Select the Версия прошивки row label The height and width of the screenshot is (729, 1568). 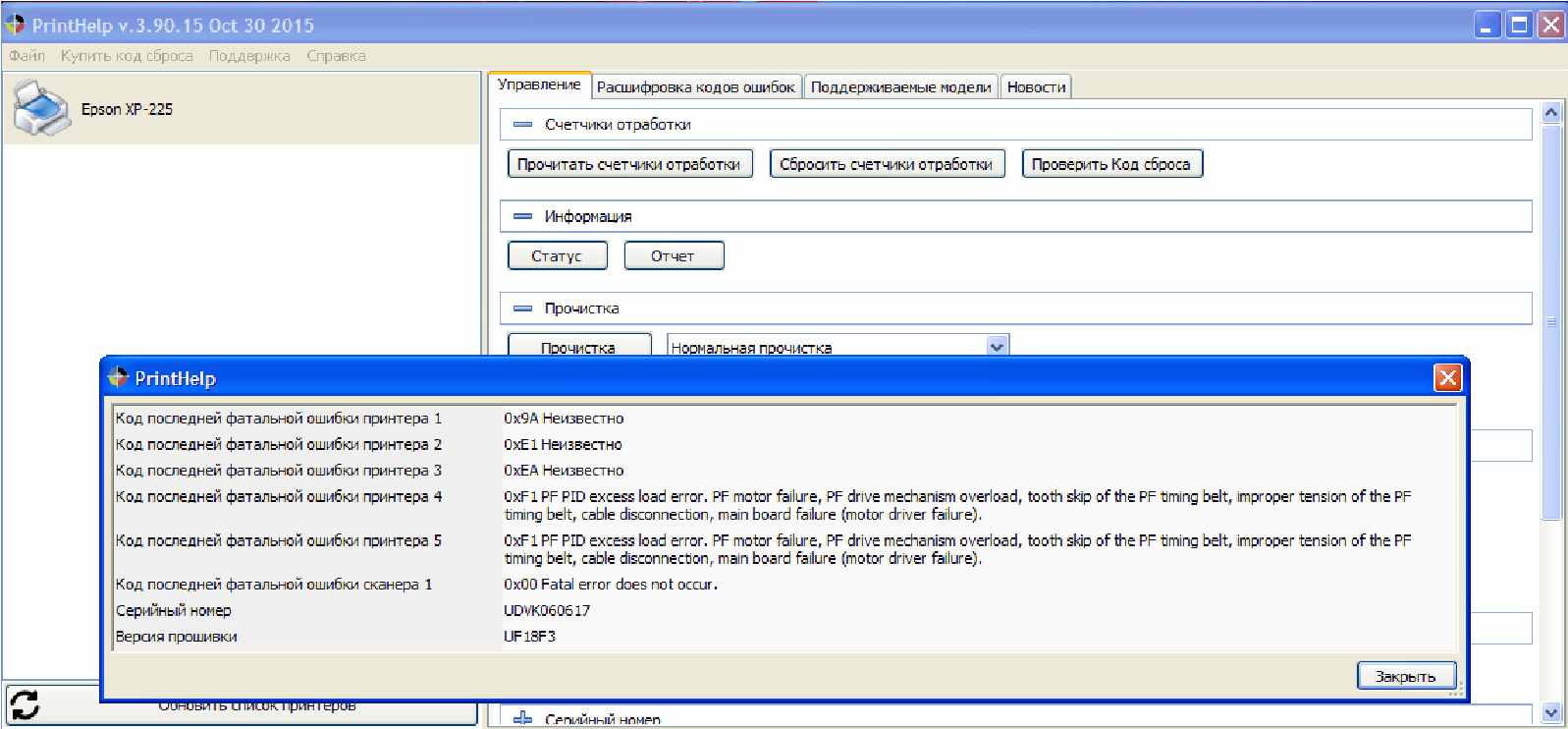point(176,637)
